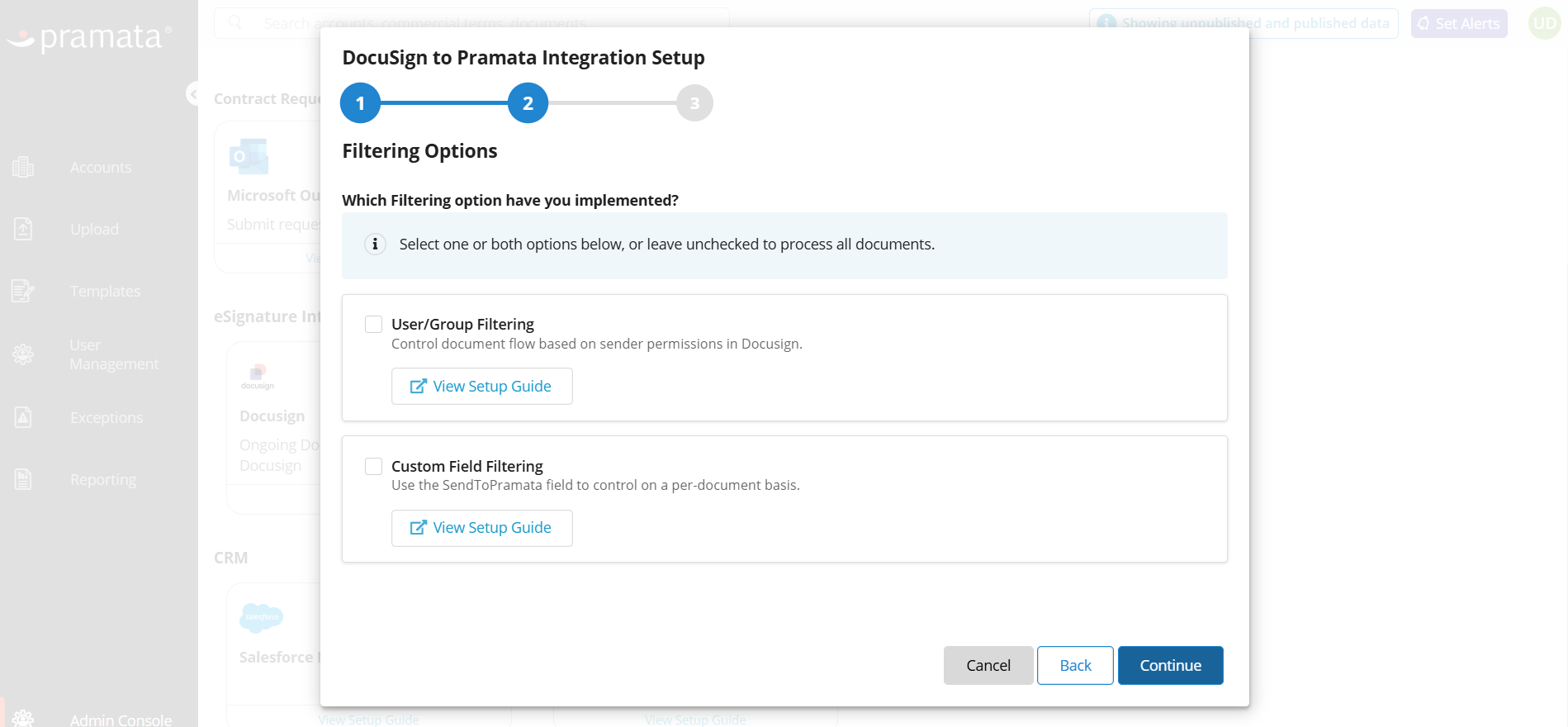Click the Upload document icon

coord(23,229)
